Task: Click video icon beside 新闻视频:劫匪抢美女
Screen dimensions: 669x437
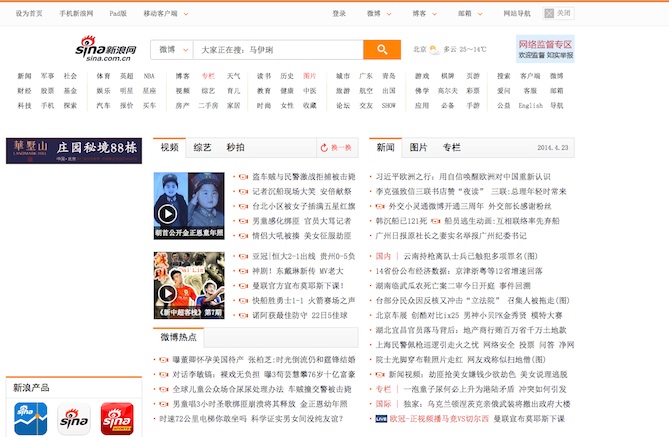Action: [x=380, y=375]
